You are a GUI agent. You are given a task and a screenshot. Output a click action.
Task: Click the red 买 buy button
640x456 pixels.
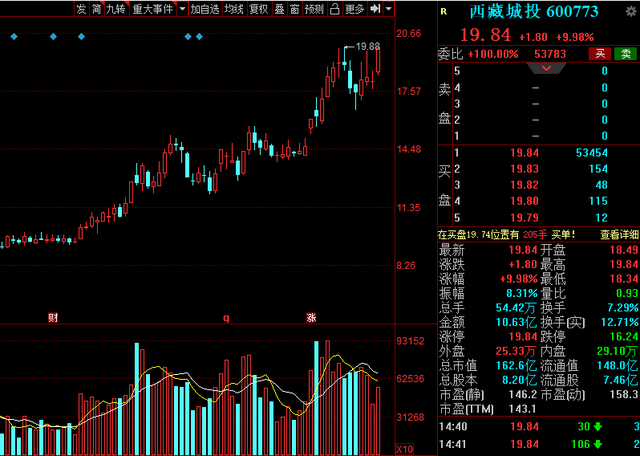(x=600, y=53)
